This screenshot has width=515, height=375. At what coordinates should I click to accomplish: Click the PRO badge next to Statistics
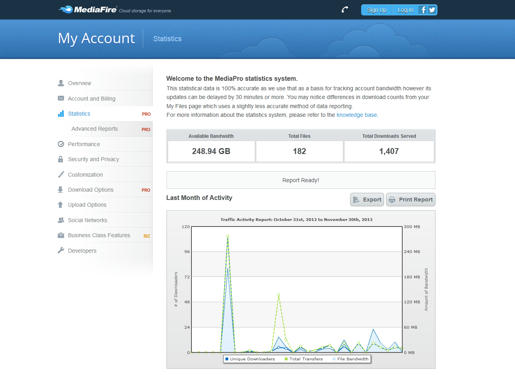(x=146, y=114)
